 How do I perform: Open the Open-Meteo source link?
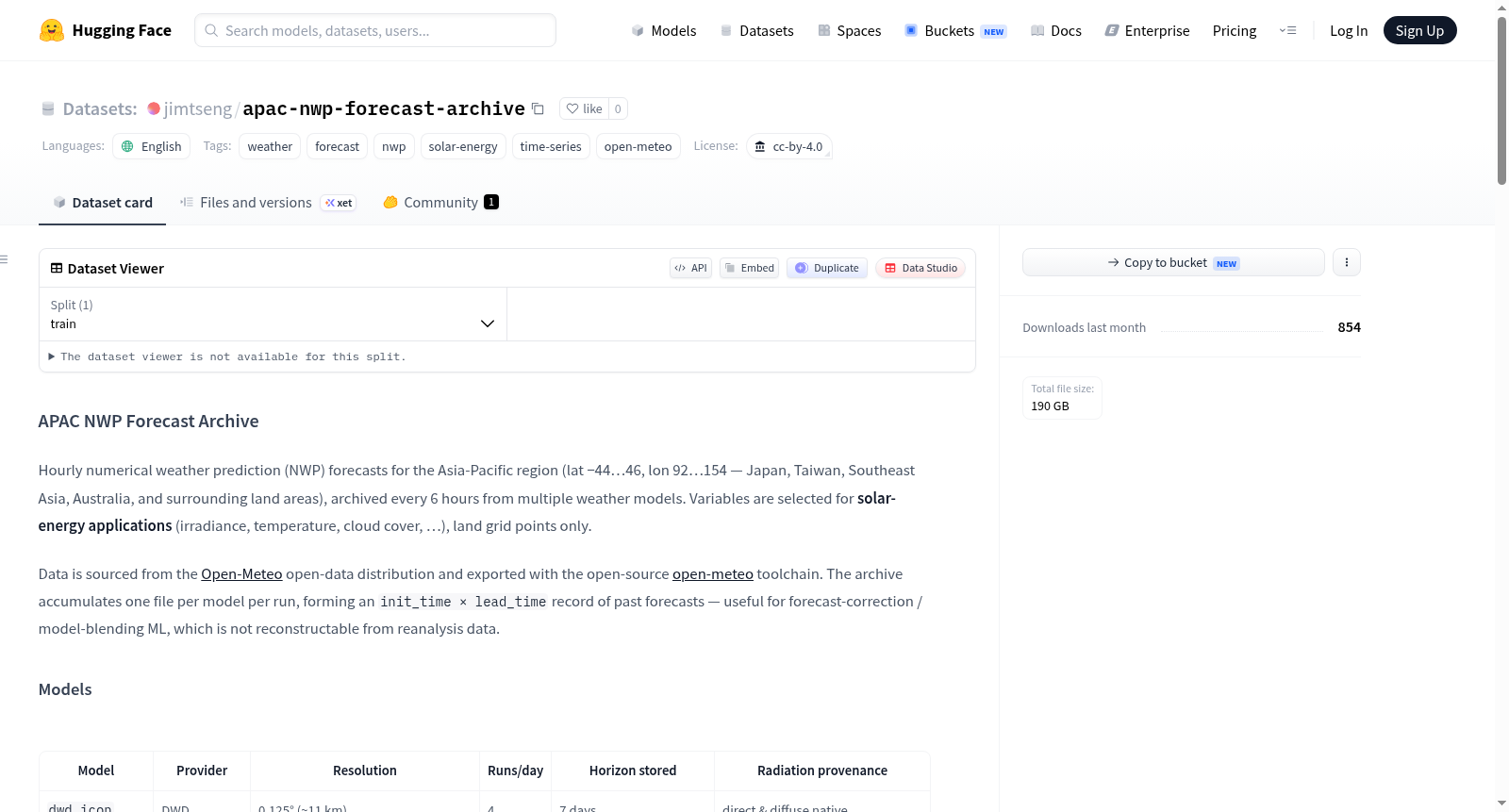[x=241, y=573]
